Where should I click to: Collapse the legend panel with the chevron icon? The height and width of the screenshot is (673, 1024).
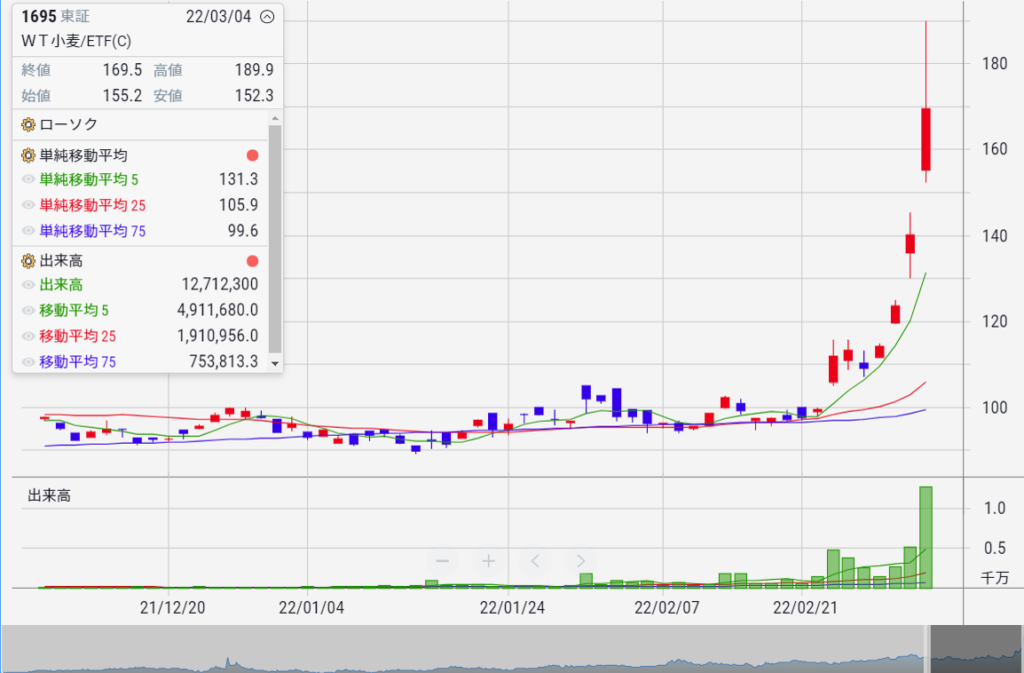click(267, 17)
